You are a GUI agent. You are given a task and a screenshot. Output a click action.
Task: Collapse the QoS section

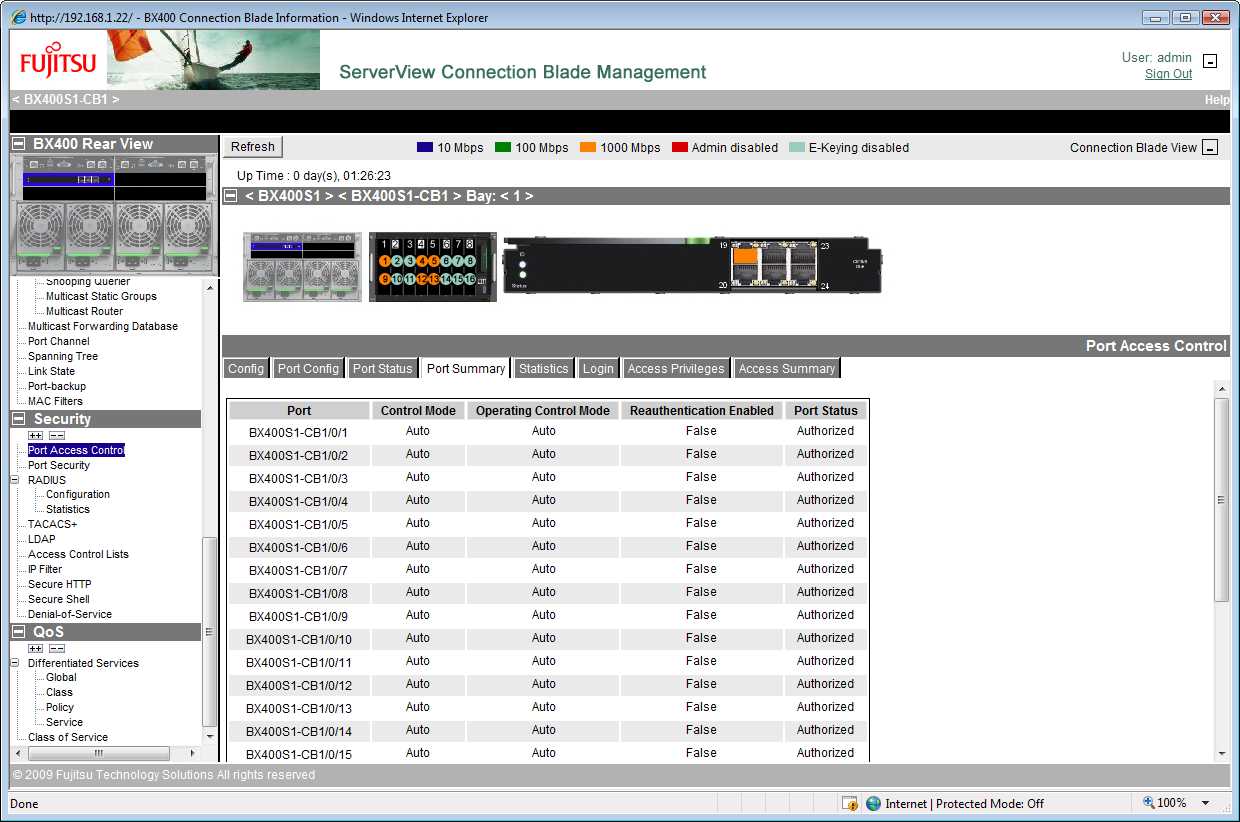19,632
